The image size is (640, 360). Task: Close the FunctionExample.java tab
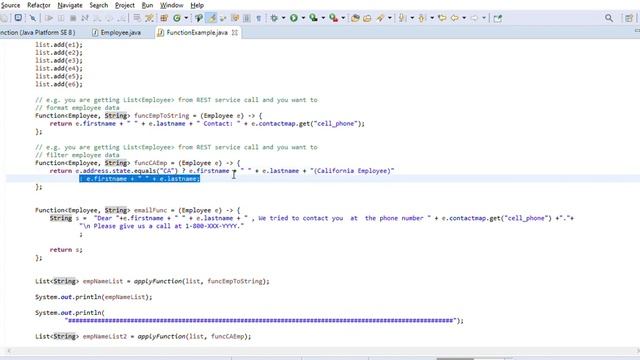[x=235, y=32]
